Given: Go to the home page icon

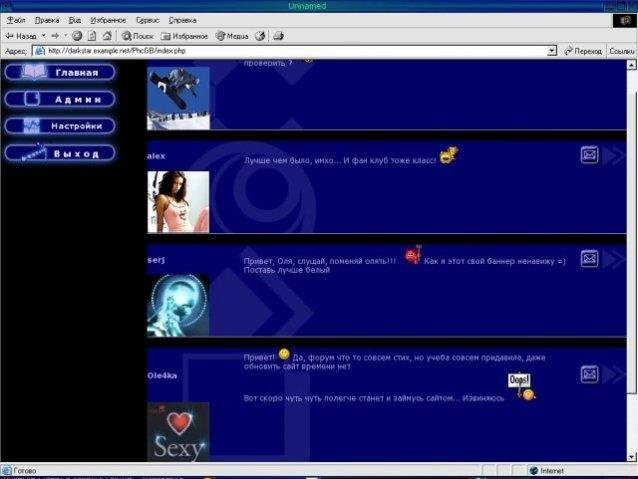Looking at the screenshot, I should 107,36.
